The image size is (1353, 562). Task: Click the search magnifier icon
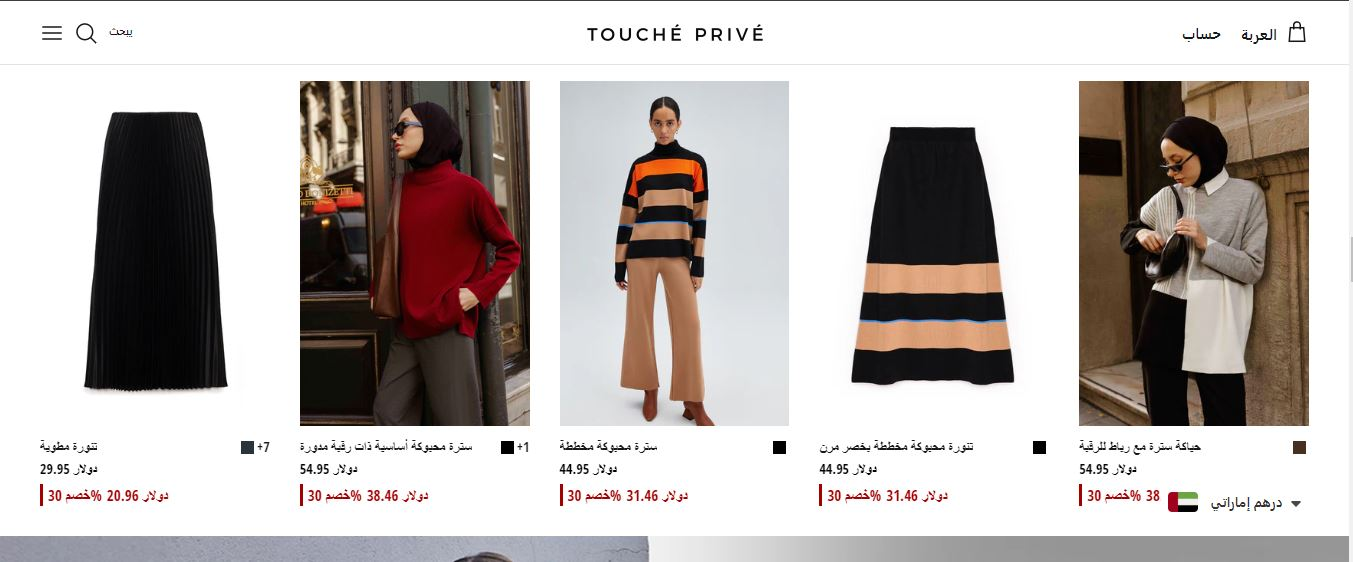click(87, 33)
